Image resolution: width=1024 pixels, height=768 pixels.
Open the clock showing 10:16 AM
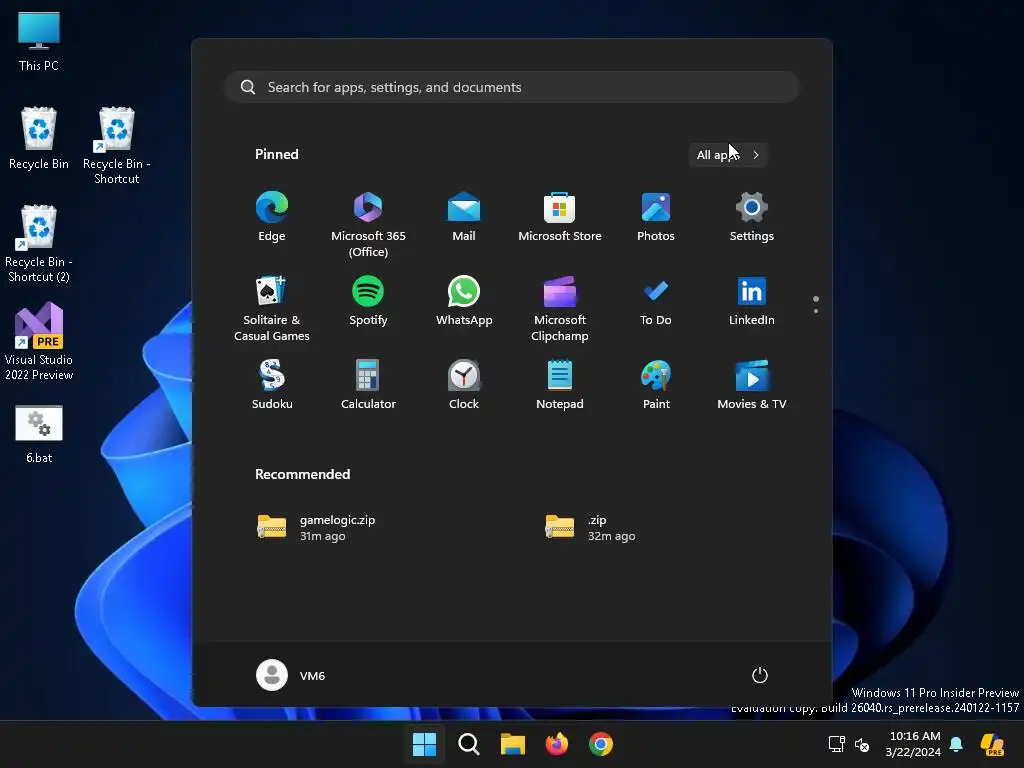click(x=913, y=744)
